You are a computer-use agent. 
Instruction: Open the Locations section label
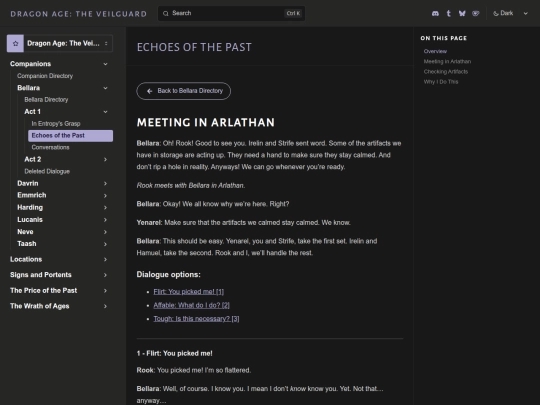point(26,259)
